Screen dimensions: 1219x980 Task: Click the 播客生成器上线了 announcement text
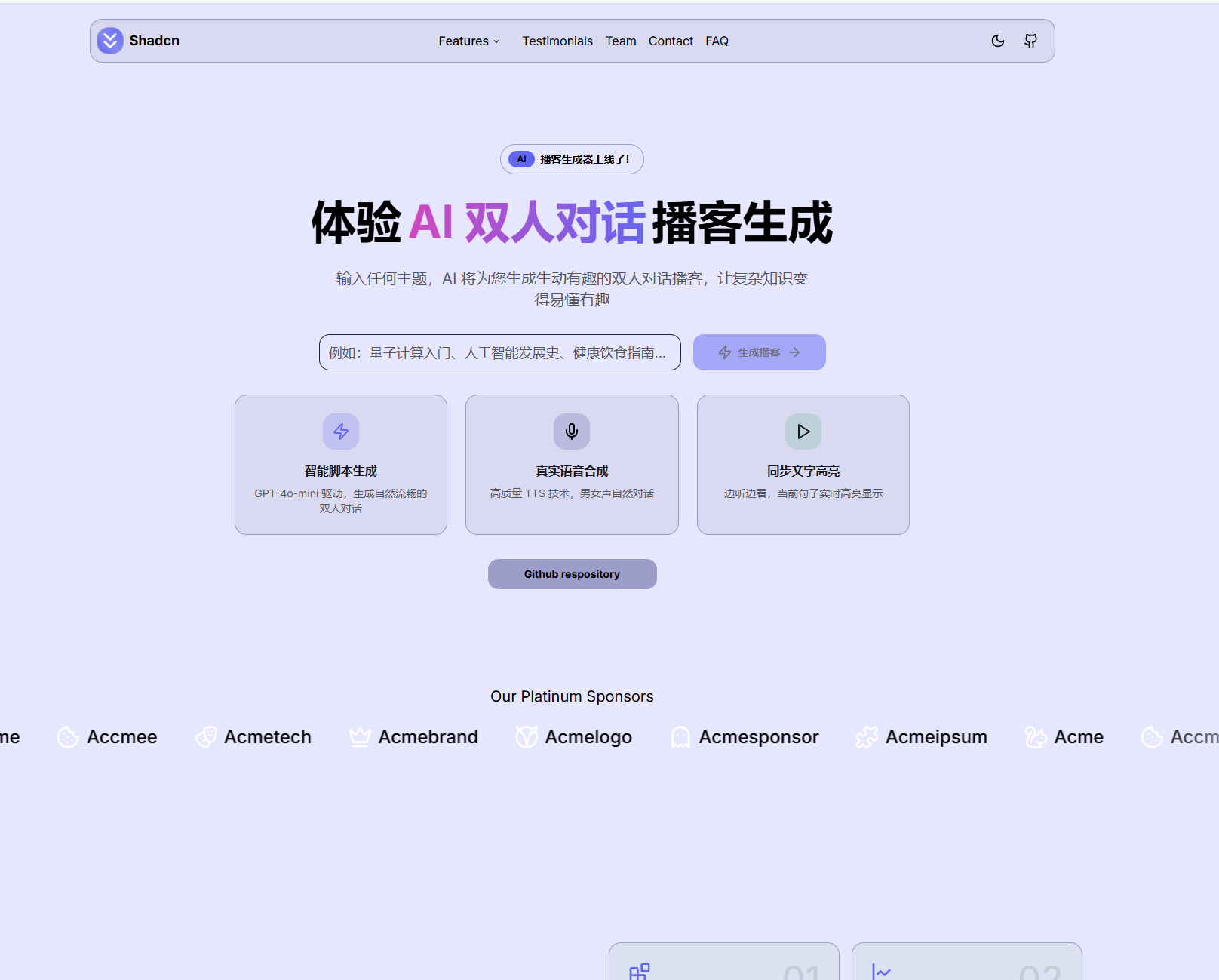click(585, 159)
